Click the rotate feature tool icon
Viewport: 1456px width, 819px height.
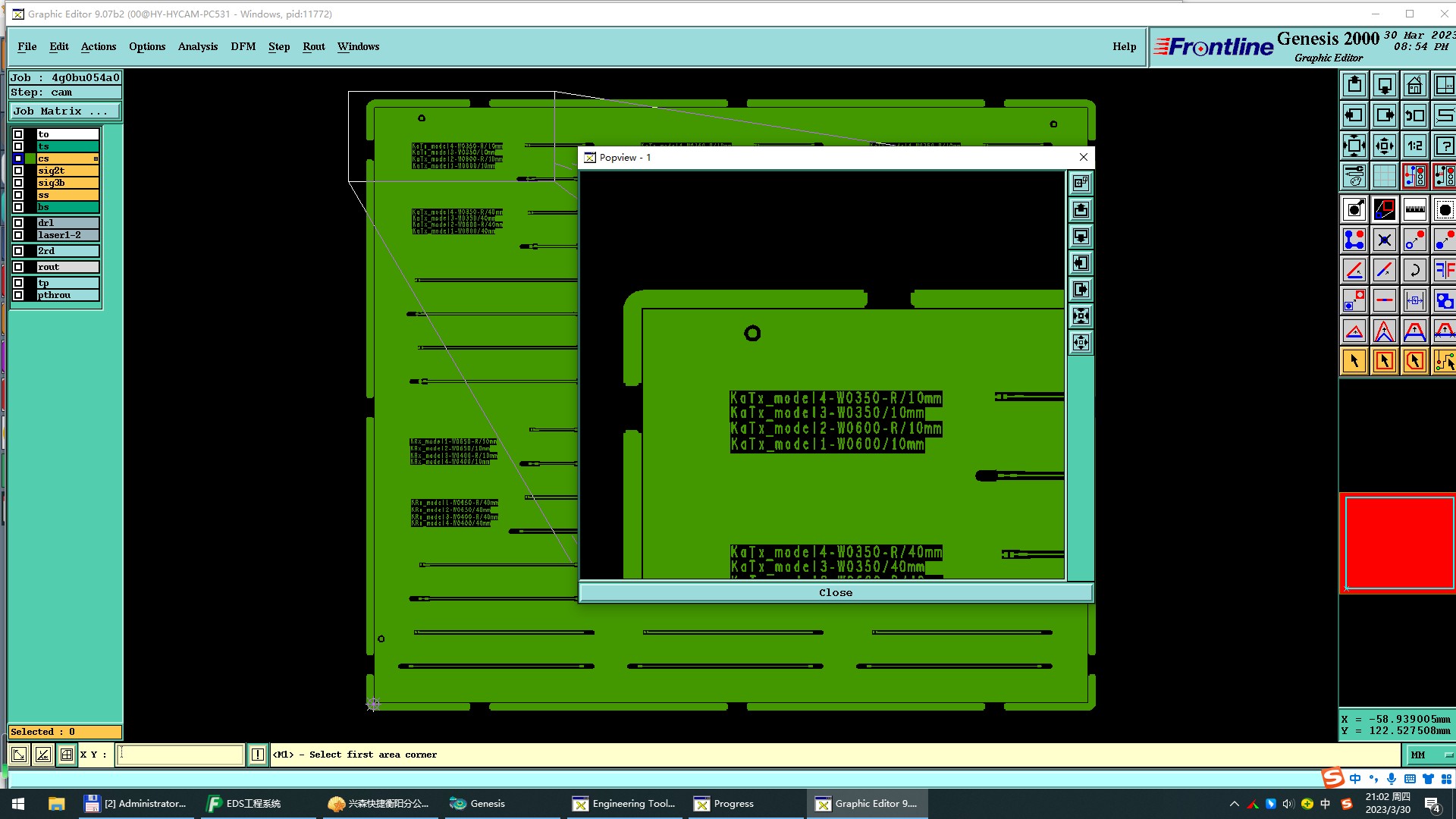1414,270
